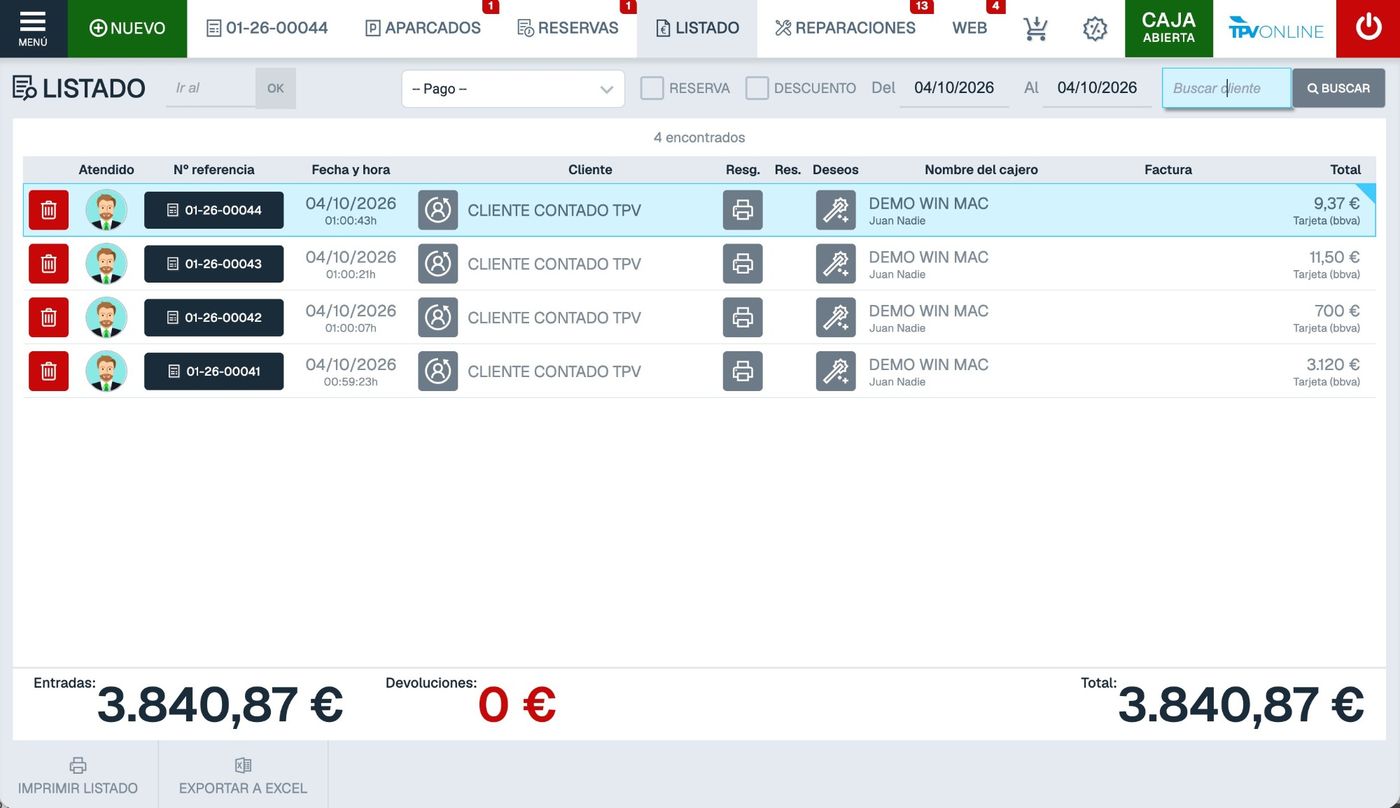Focus the Buscar cliente search field
The image size is (1400, 808).
[x=1227, y=88]
